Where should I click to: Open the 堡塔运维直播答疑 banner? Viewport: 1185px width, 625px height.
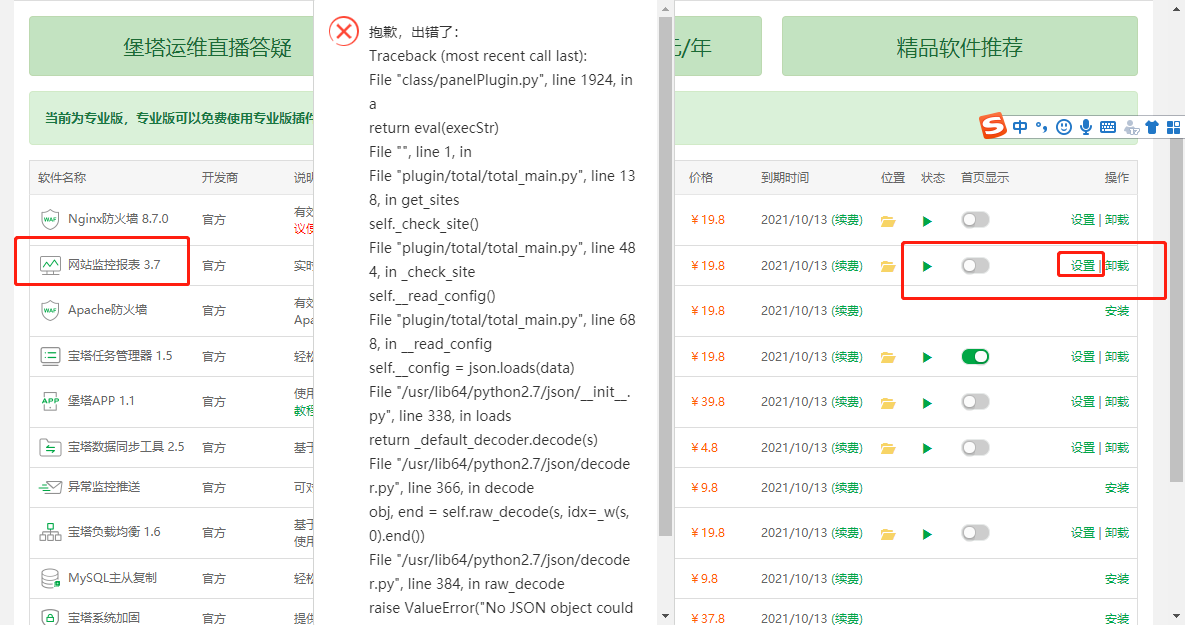coord(172,46)
